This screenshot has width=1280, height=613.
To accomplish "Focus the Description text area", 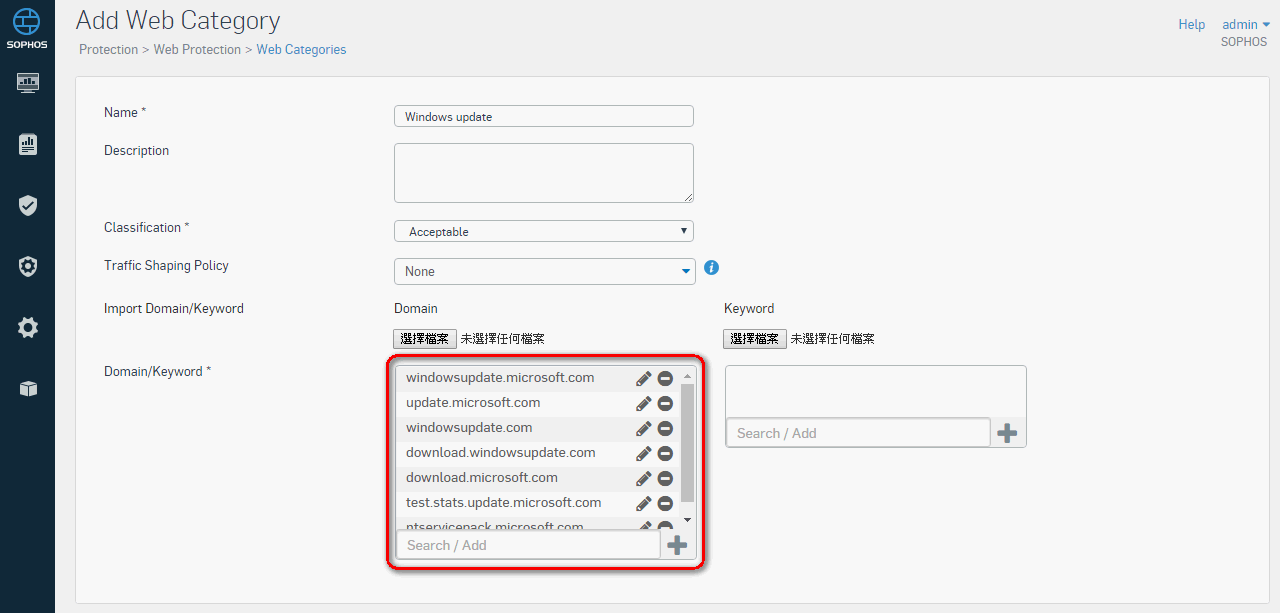I will tap(544, 173).
